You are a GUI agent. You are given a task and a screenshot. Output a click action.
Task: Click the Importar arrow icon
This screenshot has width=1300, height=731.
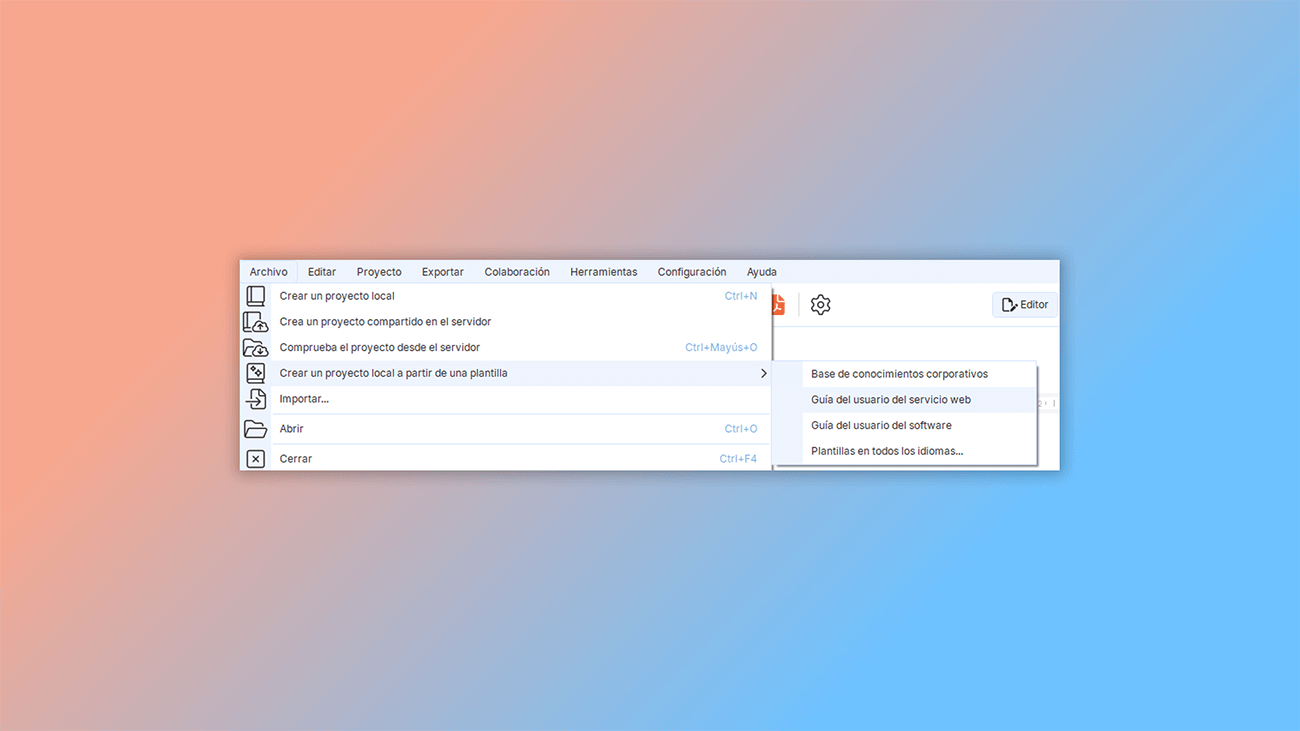point(256,398)
